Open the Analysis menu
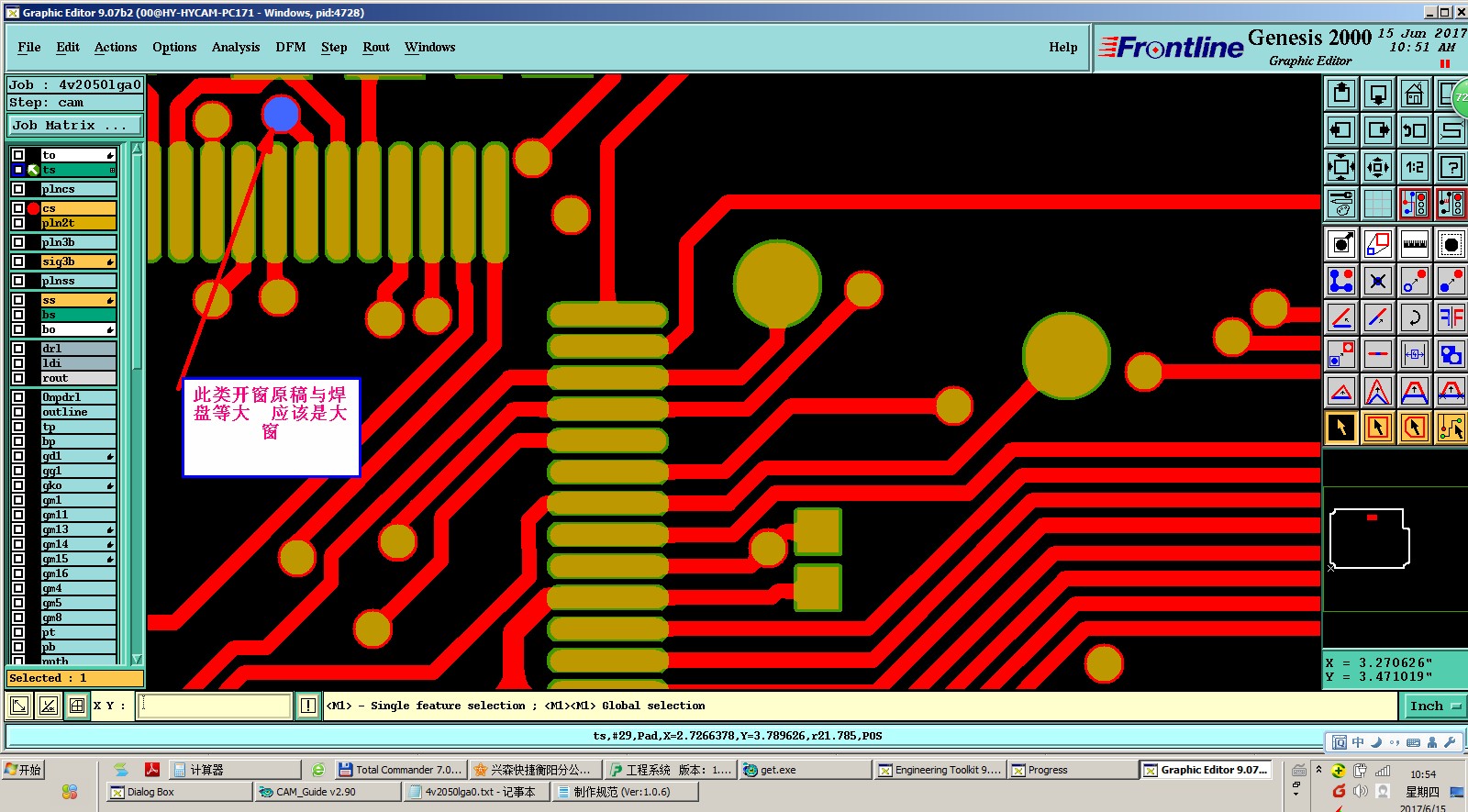Screen dimensions: 1468x812 pyautogui.click(x=236, y=47)
